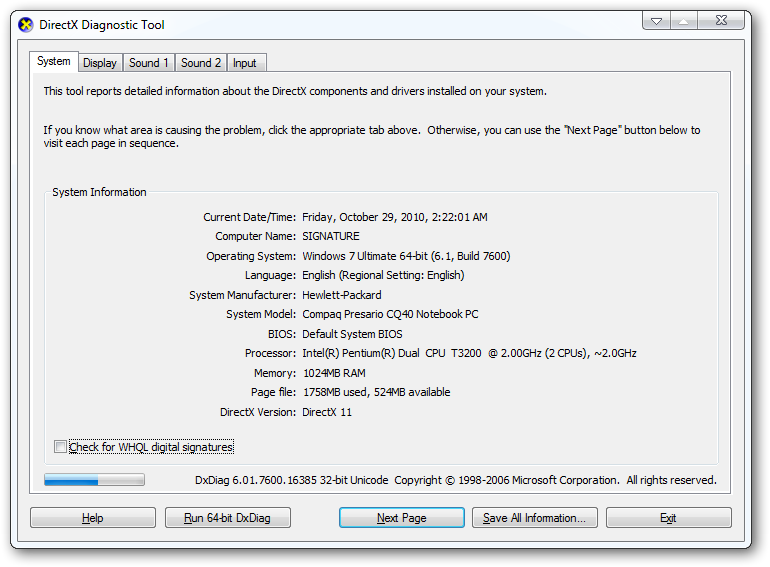Click the BIOS: field label
The image size is (770, 567).
click(x=282, y=334)
